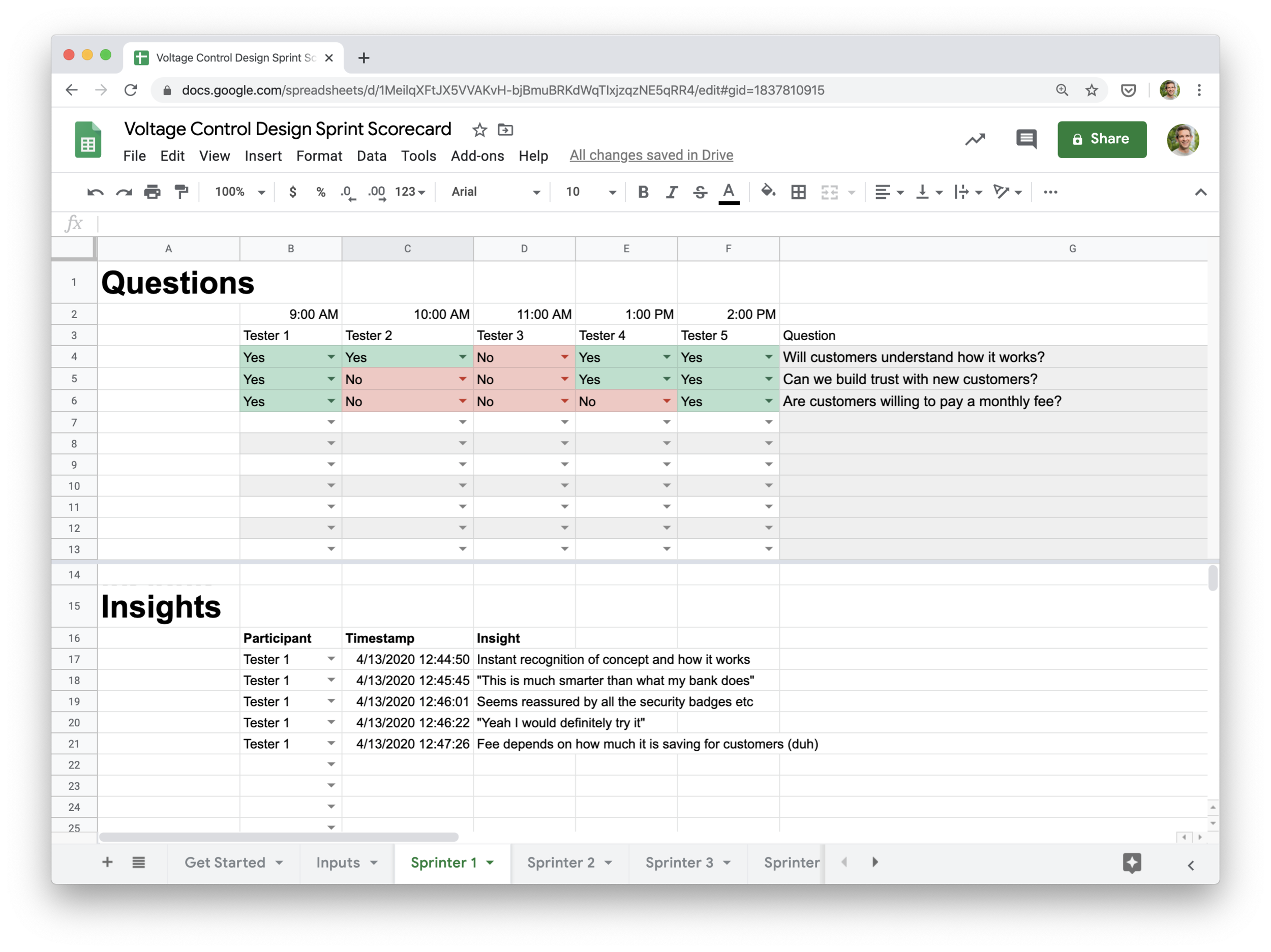Viewport: 1271px width, 952px height.
Task: Click the activity dashboard trend icon
Action: [975, 140]
